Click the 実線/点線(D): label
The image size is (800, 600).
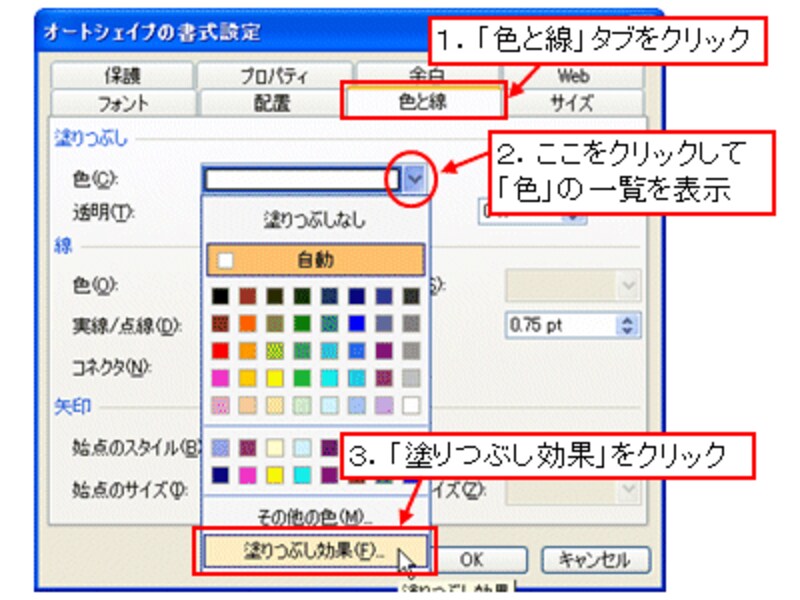(127, 326)
